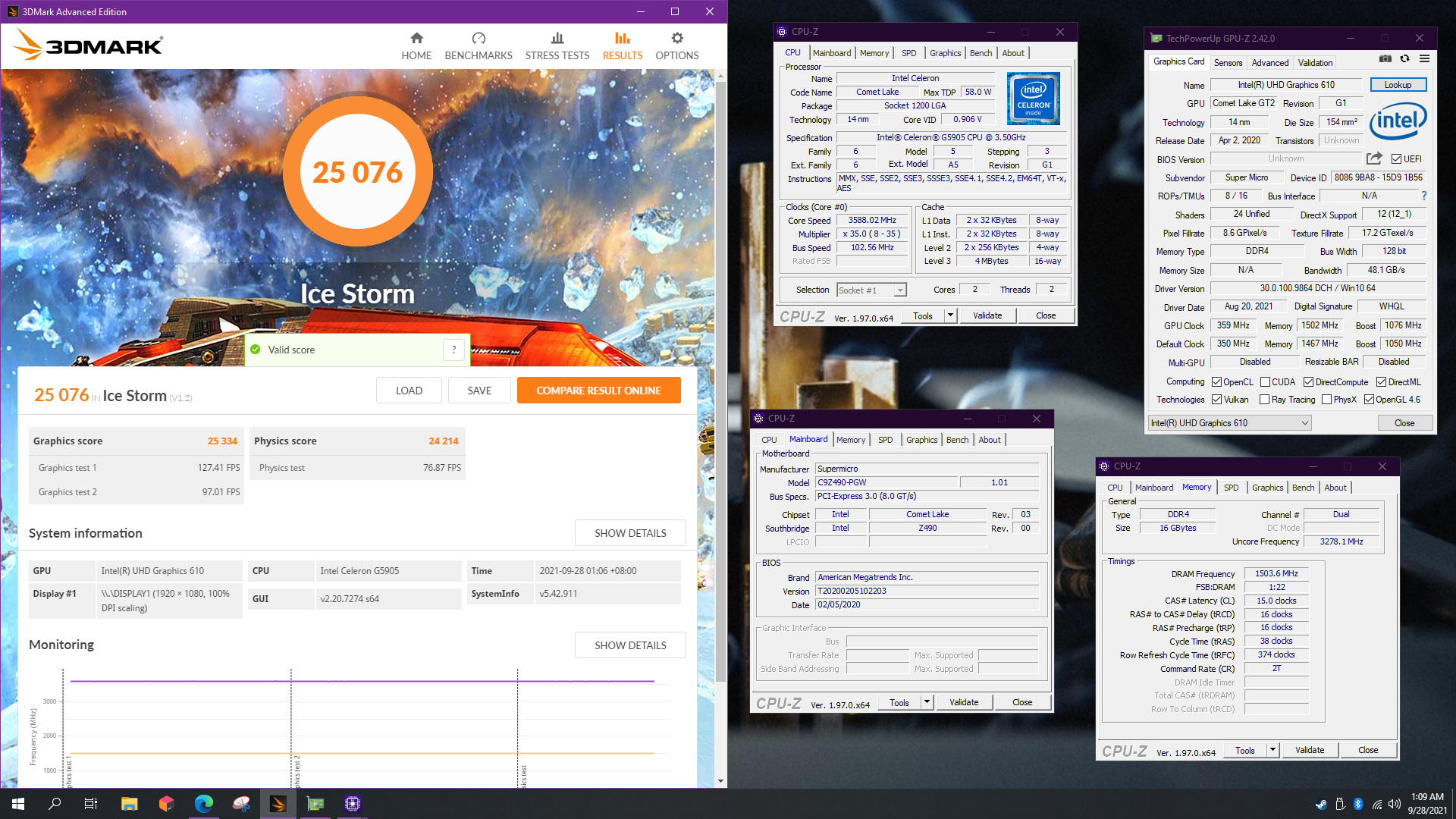Screen dimensions: 1456x819
Task: Open the BENCHMARKS section icon
Action: point(479,38)
